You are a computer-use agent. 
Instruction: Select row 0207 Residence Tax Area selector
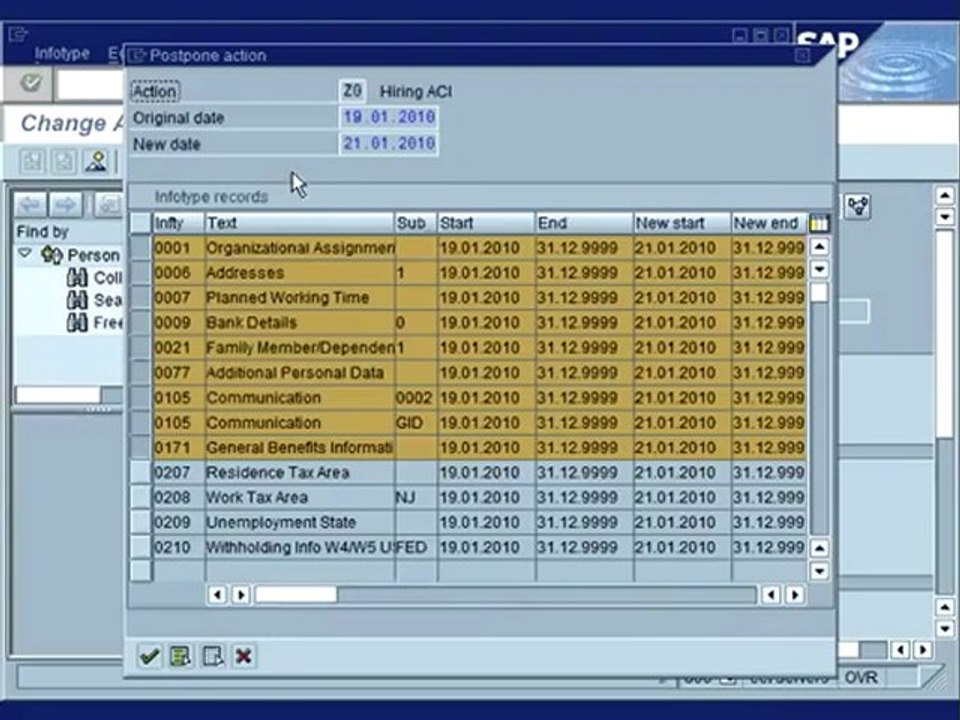[x=141, y=473]
